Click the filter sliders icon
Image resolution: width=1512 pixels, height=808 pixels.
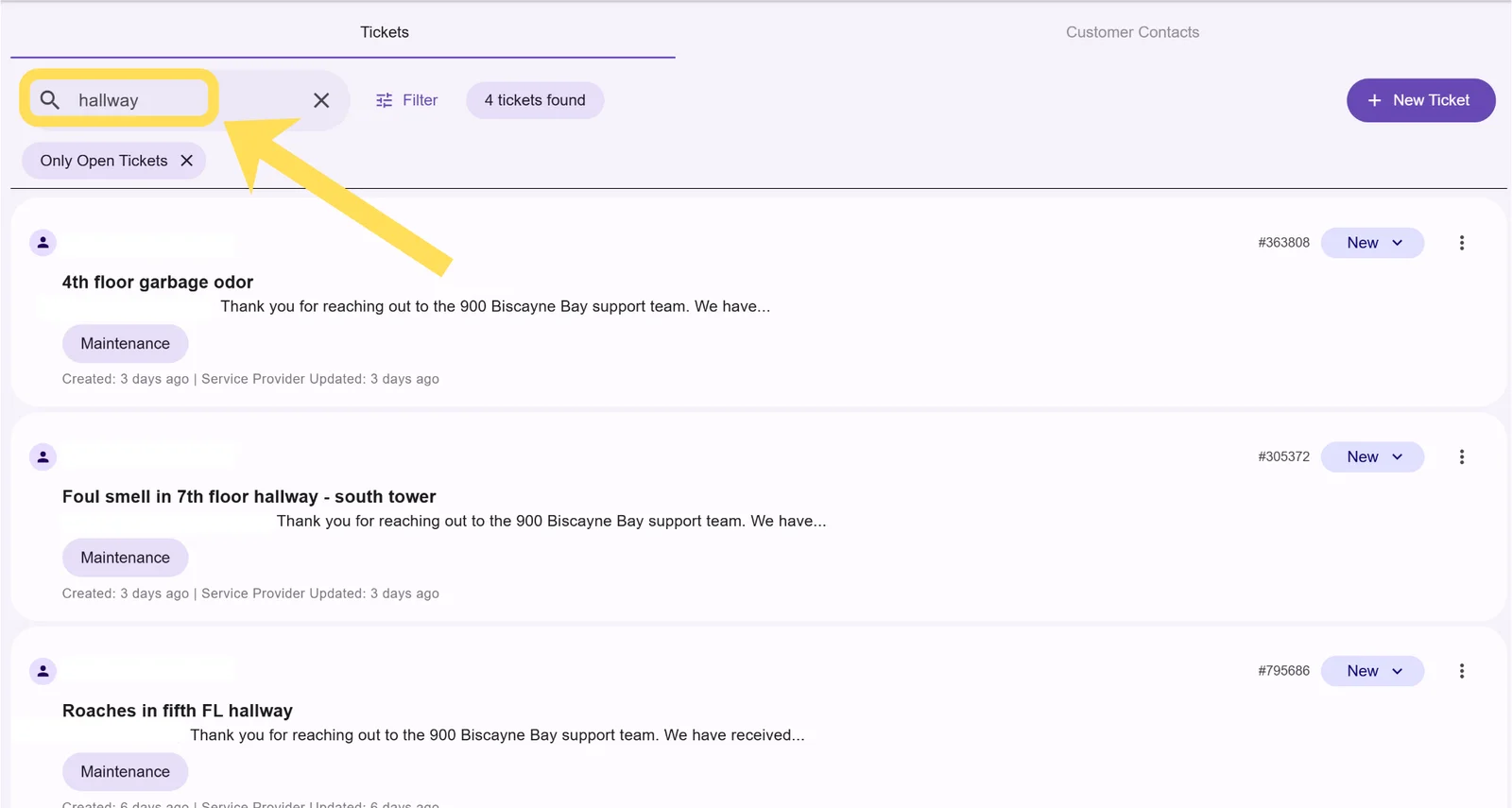pyautogui.click(x=384, y=100)
